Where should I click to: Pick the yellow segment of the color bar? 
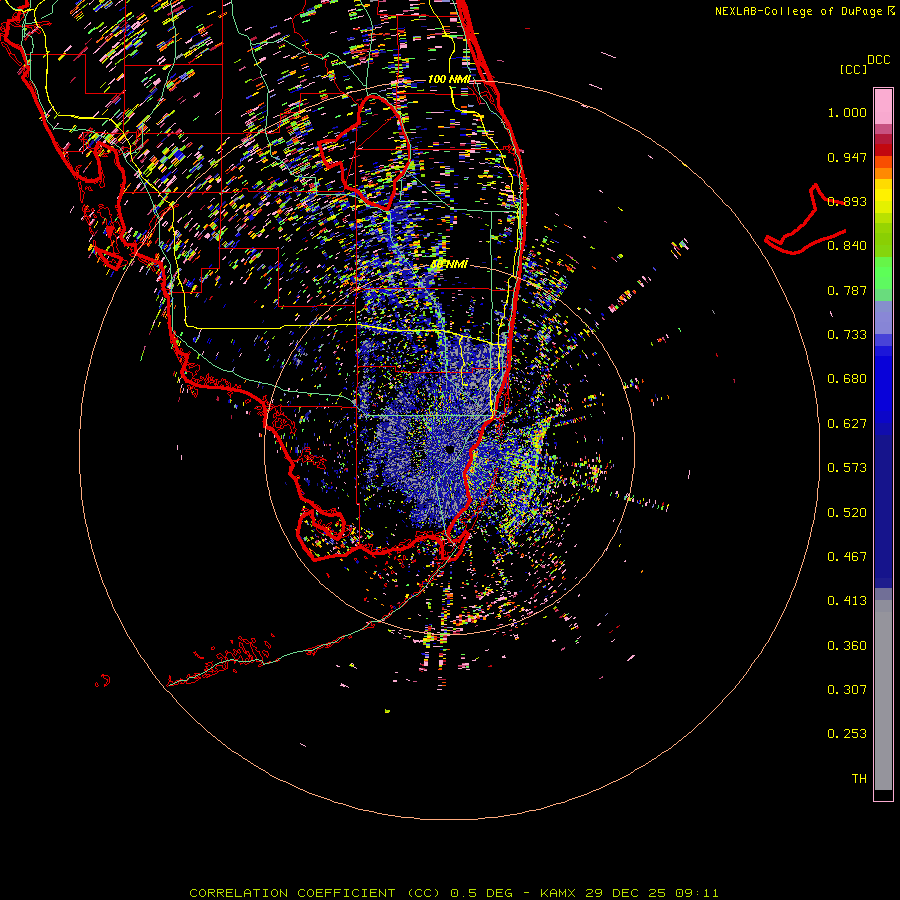coord(883,196)
